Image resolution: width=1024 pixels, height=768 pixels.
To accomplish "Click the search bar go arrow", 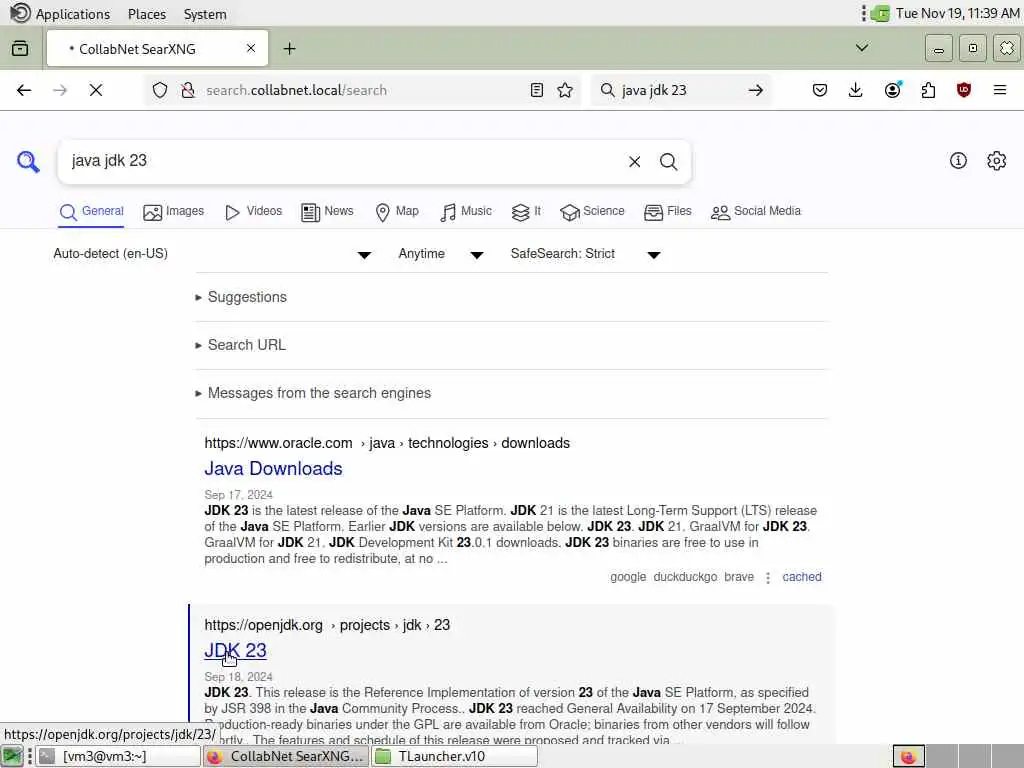I will coord(756,90).
